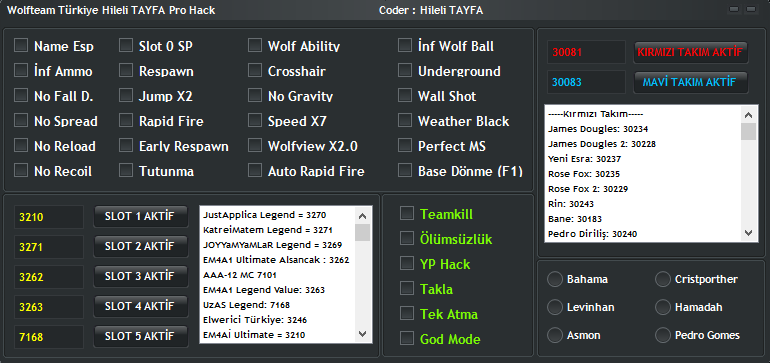Tick Wolfview X2.0 option
The width and height of the screenshot is (770, 363).
(x=255, y=146)
